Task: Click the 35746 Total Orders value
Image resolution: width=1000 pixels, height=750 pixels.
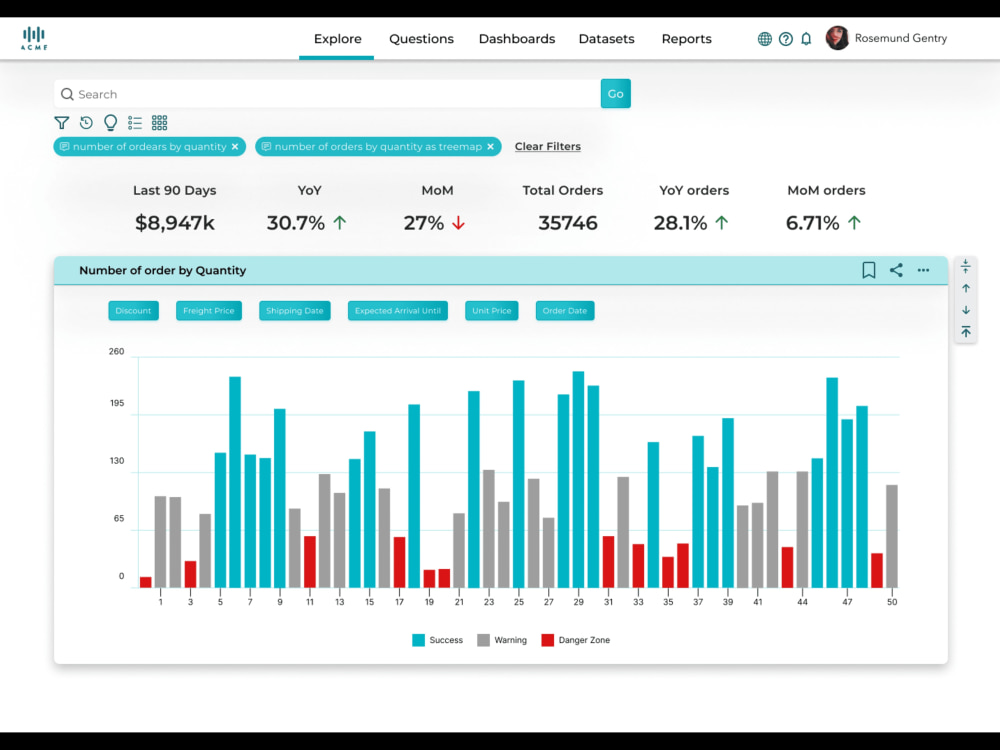Action: click(568, 223)
